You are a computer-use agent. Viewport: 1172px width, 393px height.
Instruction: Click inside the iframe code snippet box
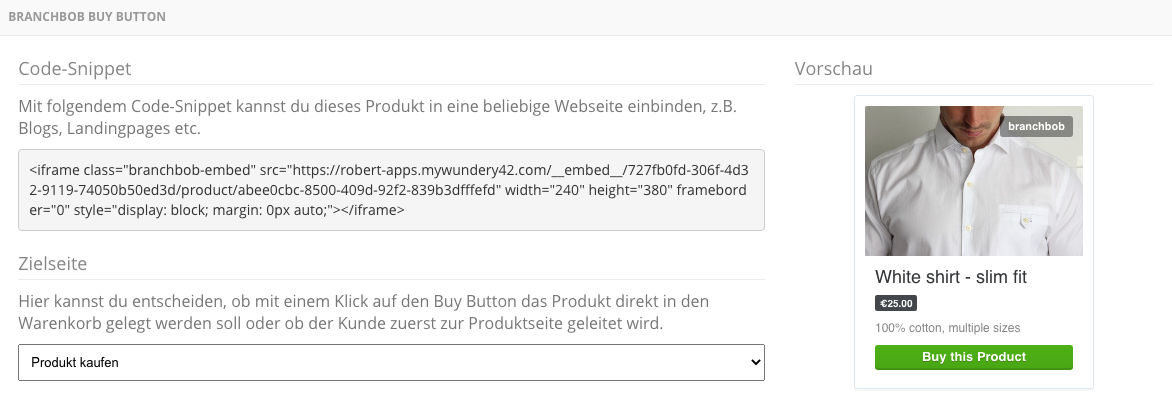click(x=391, y=190)
